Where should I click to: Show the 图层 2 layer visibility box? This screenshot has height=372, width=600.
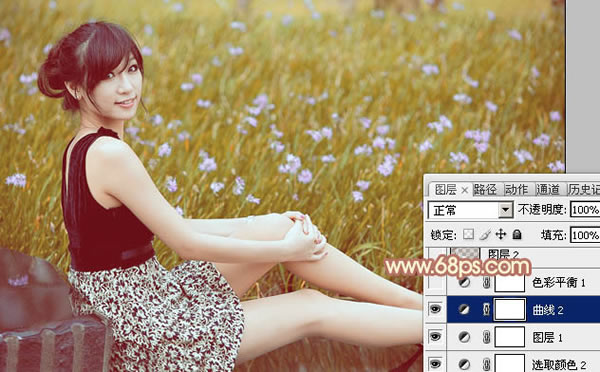(435, 254)
